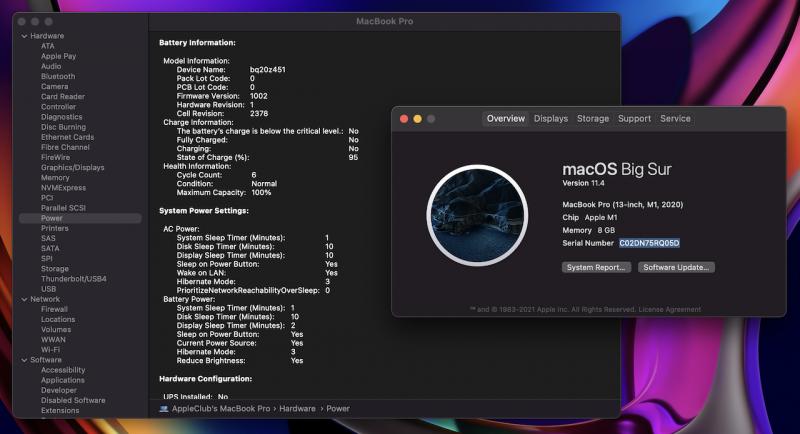
Task: Open Firewall under Network
Action: click(x=54, y=310)
